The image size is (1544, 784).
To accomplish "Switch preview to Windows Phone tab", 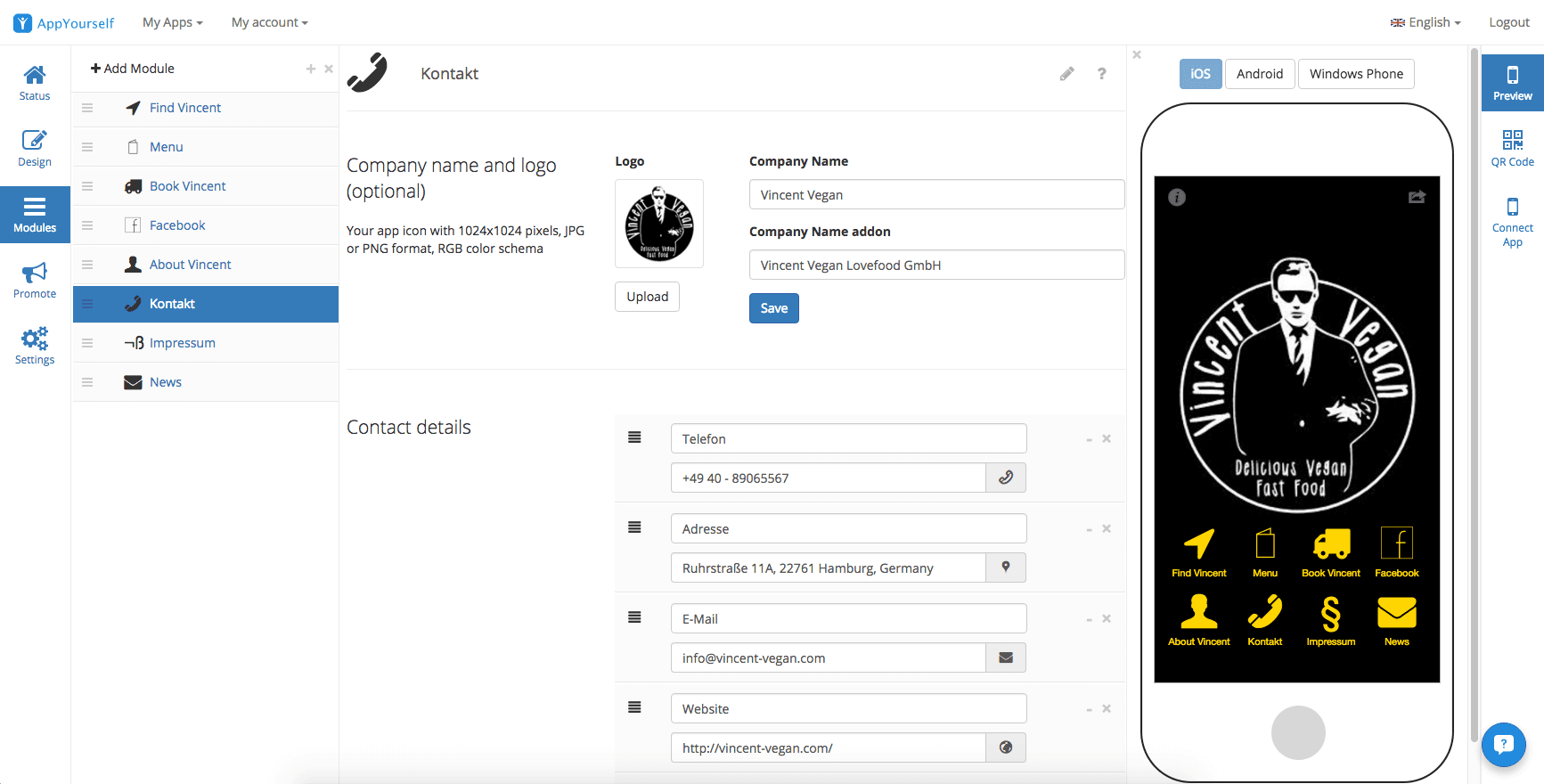I will tap(1356, 74).
